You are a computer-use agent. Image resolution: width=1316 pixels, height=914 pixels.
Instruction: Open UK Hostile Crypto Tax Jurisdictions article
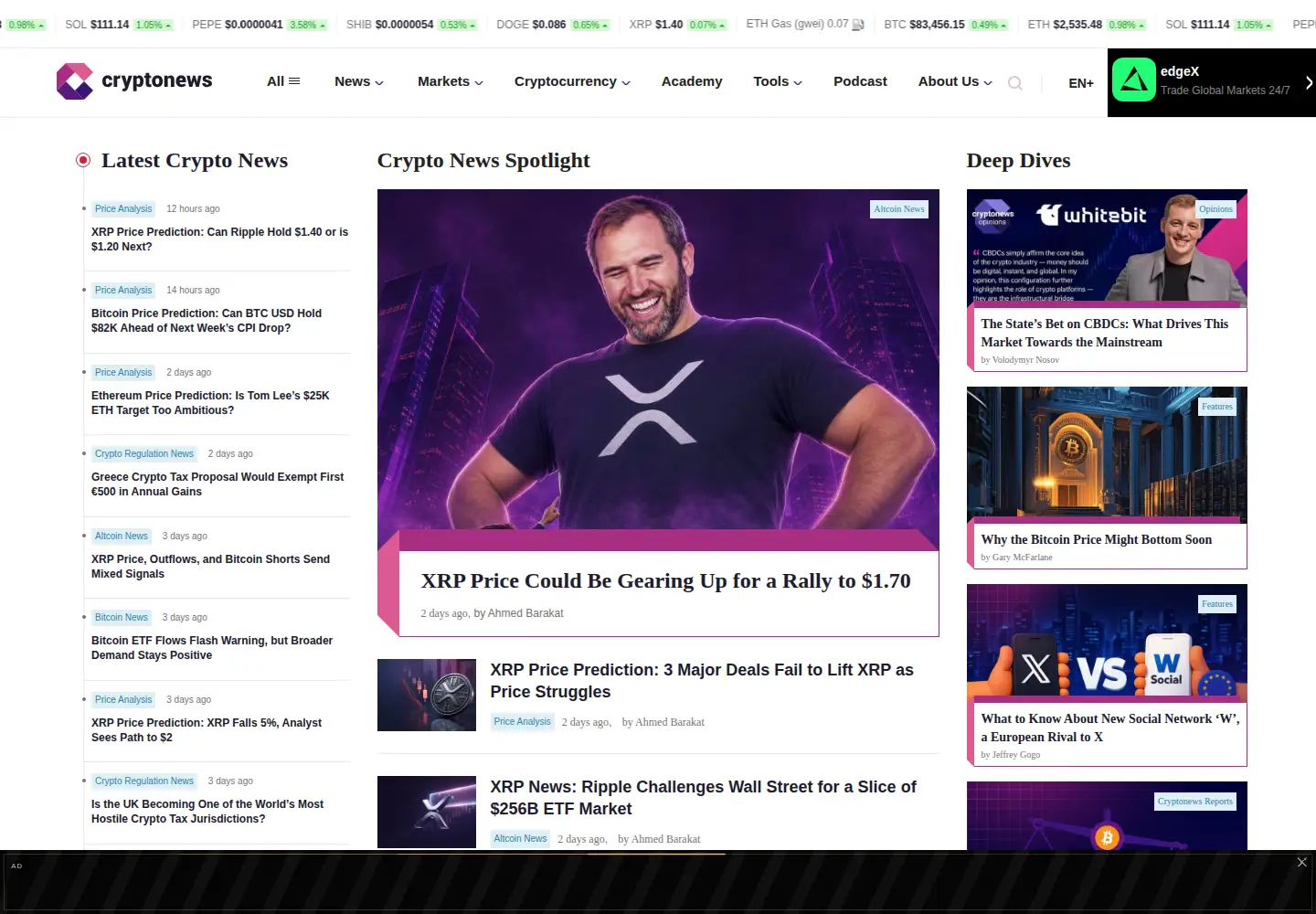(x=207, y=812)
